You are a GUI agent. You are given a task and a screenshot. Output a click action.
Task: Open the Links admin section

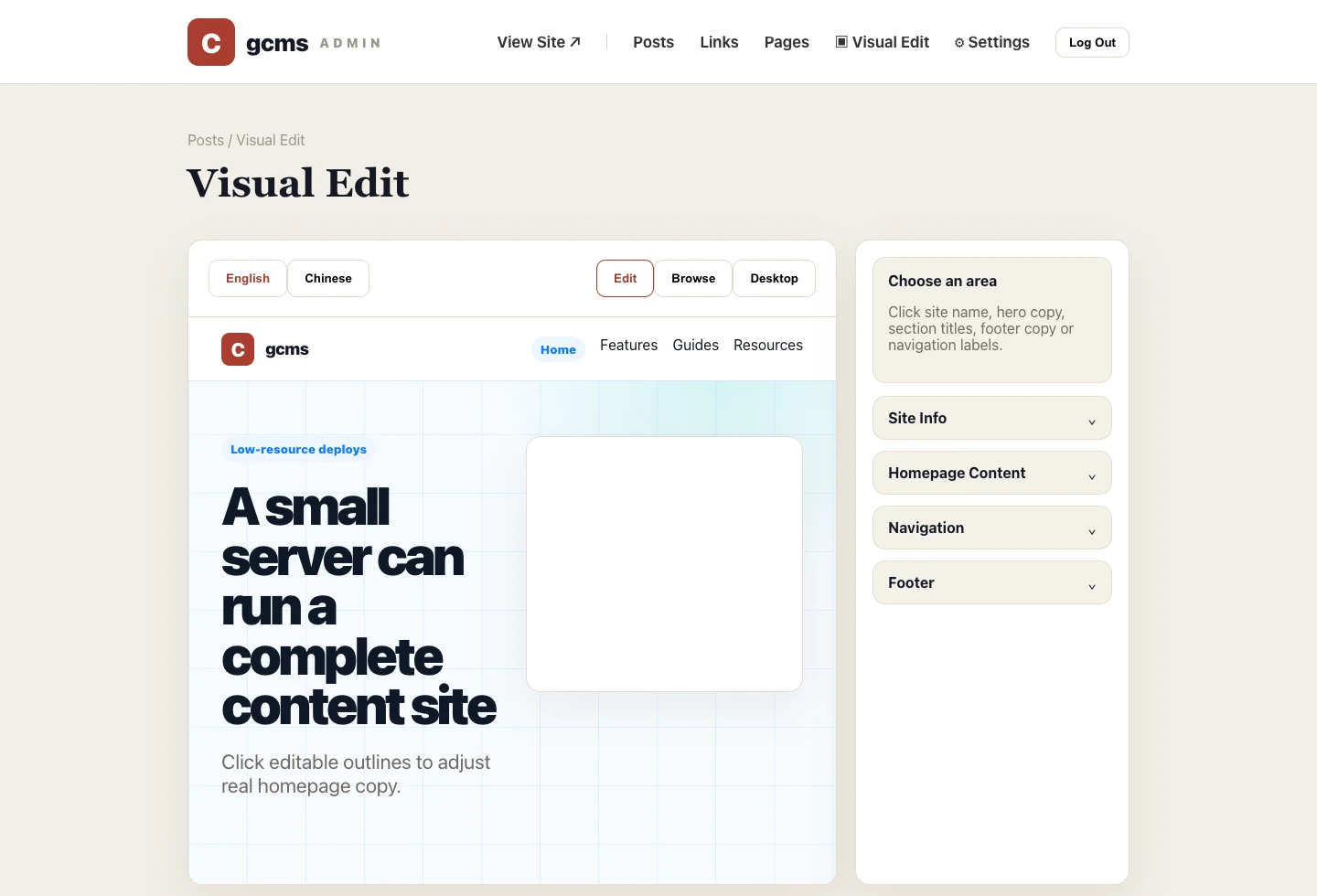(x=719, y=42)
